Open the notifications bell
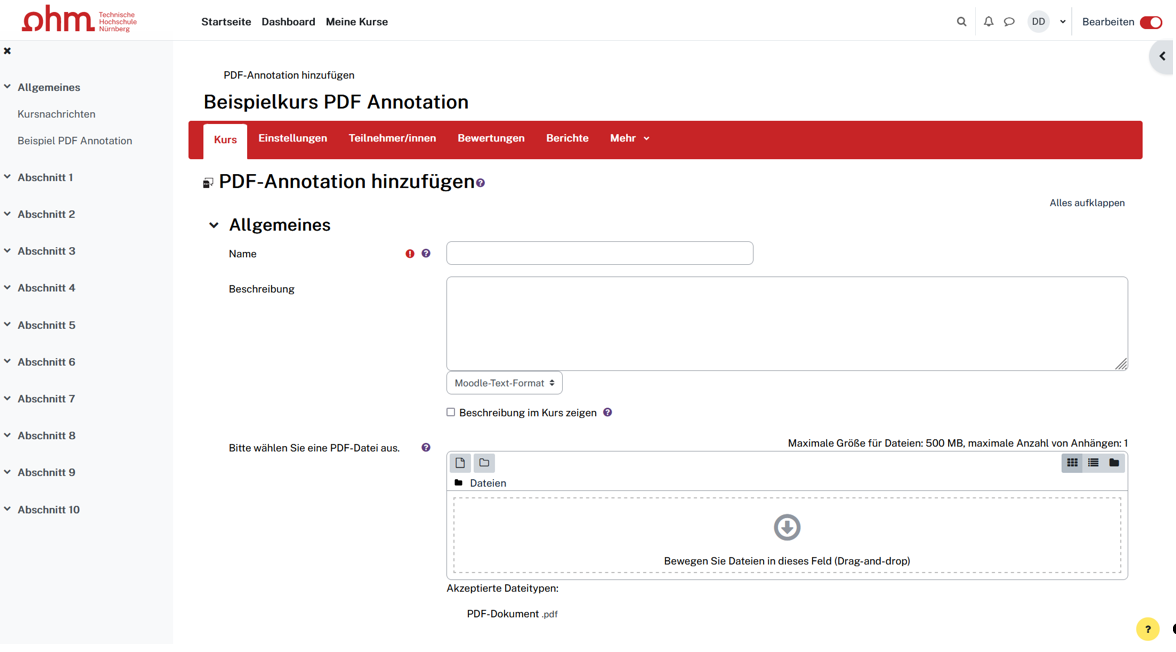 tap(990, 22)
